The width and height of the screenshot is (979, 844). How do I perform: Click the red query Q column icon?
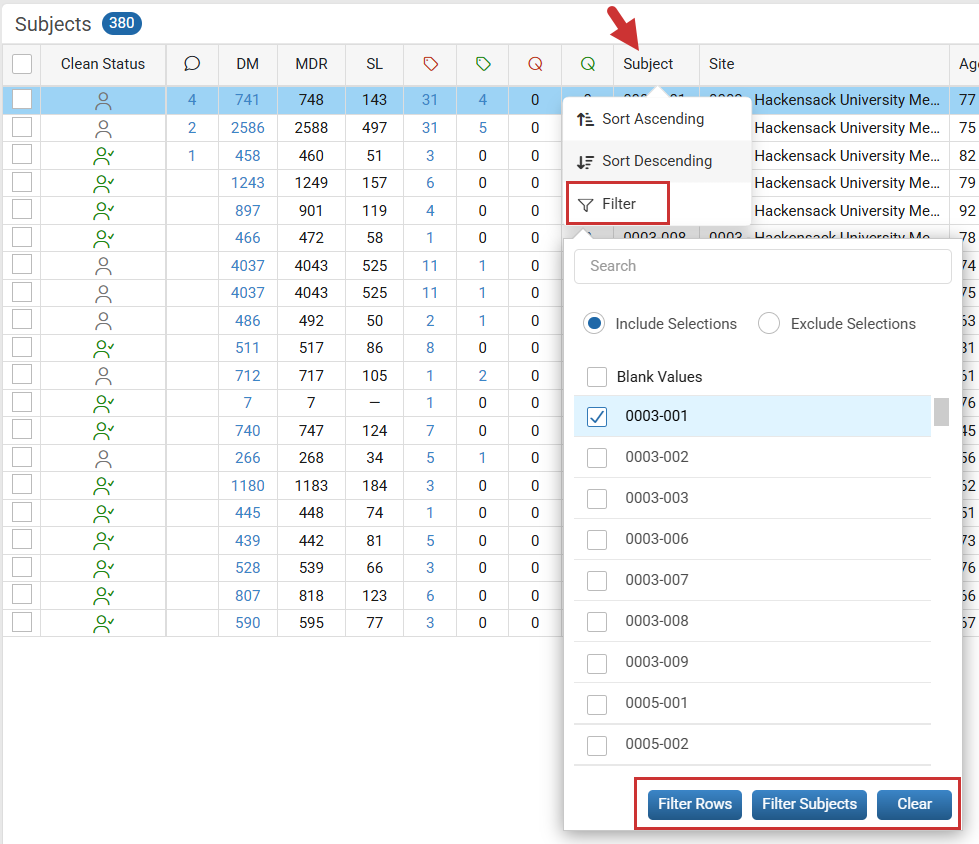click(535, 64)
